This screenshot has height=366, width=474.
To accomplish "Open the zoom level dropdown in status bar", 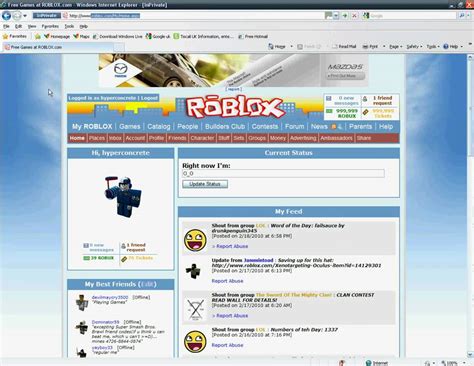I will point(464,363).
